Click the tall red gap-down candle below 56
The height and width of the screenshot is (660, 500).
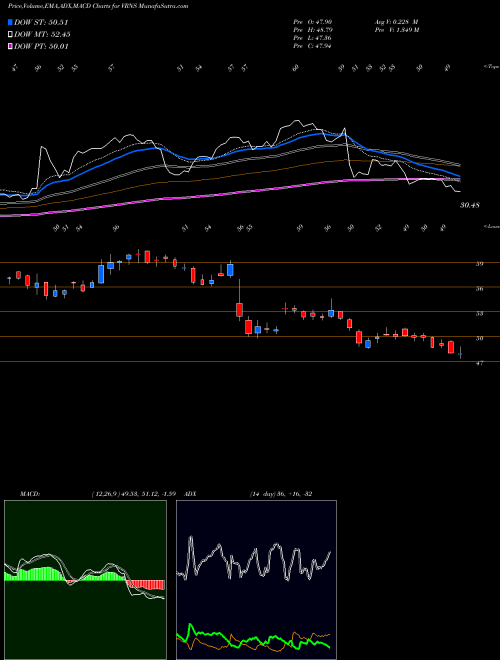pyautogui.click(x=239, y=310)
